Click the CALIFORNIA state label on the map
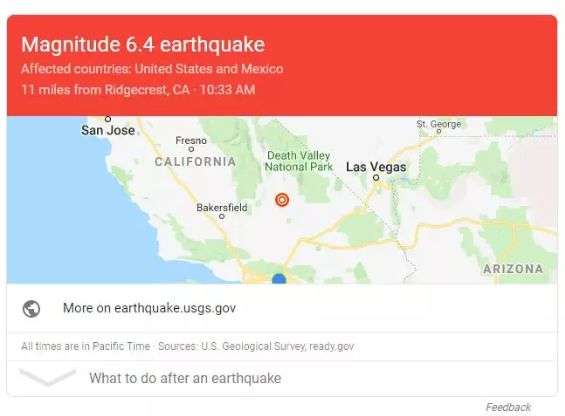Viewport: 565px width, 416px height. [195, 161]
